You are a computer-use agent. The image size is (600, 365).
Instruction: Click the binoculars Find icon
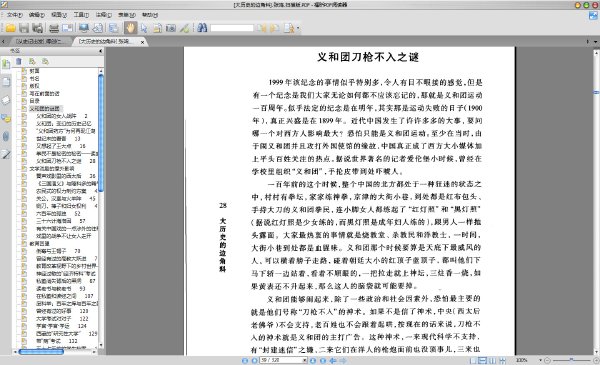coord(202,28)
